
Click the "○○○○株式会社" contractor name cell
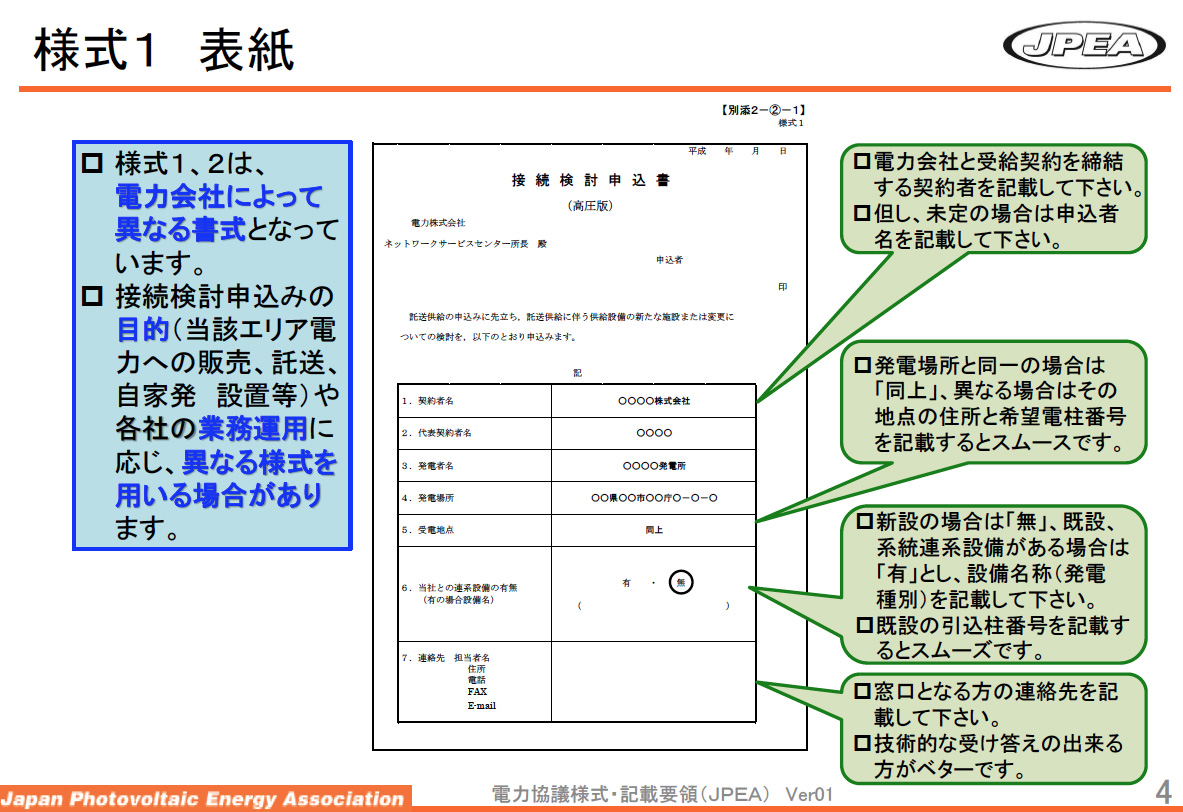click(x=654, y=401)
